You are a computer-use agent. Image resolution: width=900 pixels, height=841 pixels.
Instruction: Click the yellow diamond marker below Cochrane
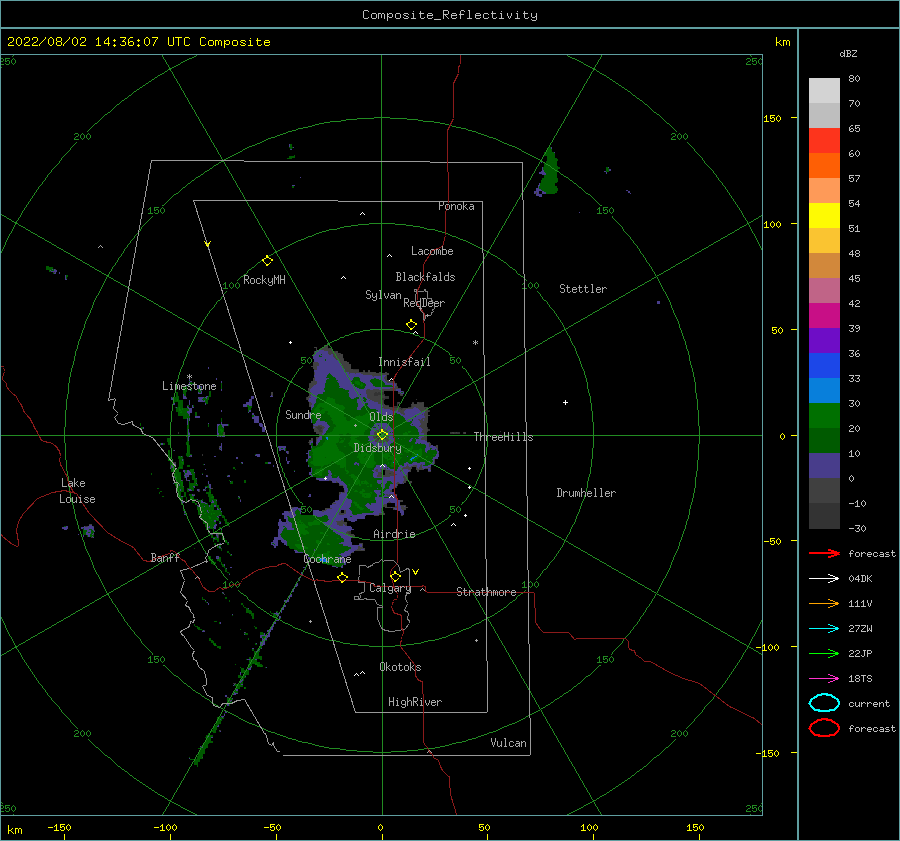tap(343, 577)
